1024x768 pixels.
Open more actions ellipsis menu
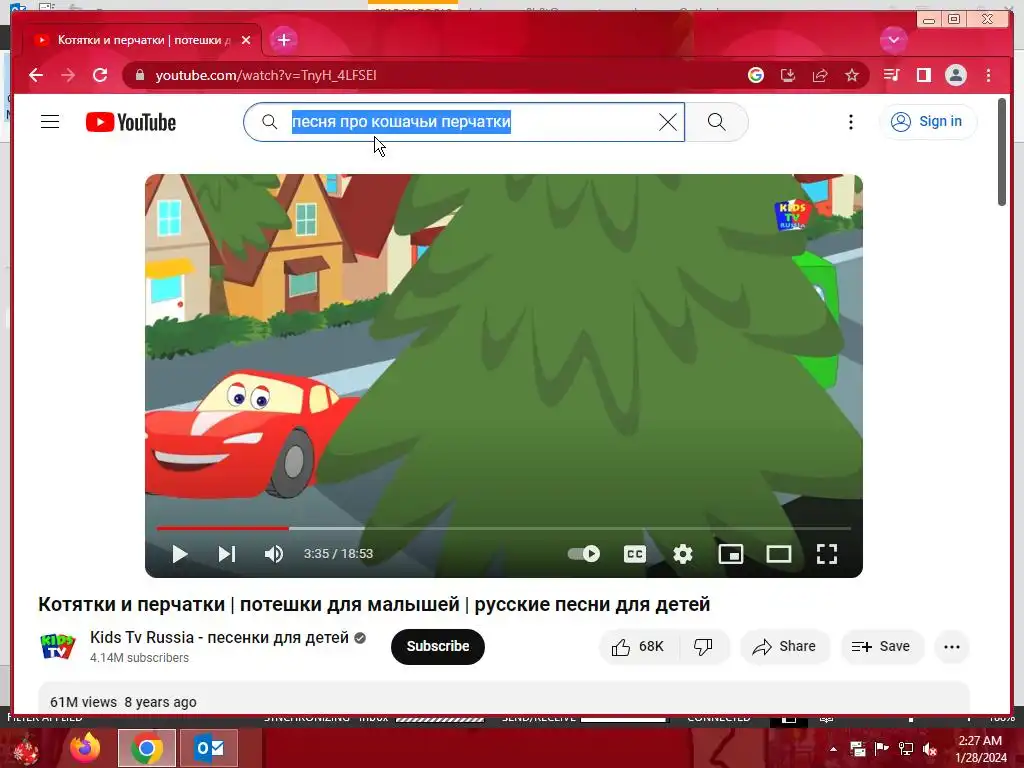pos(952,647)
